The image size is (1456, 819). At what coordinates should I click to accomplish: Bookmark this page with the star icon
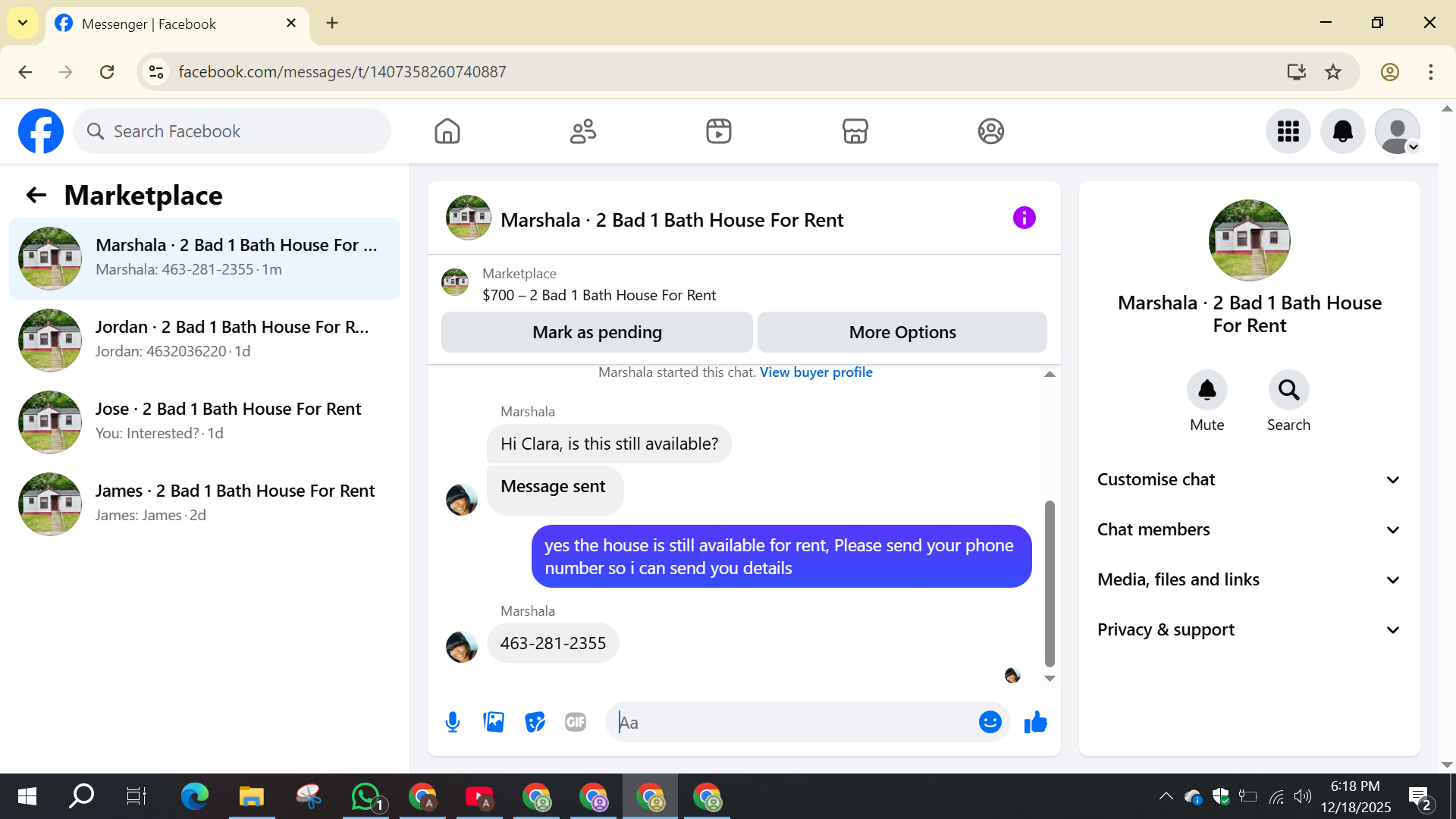tap(1333, 72)
